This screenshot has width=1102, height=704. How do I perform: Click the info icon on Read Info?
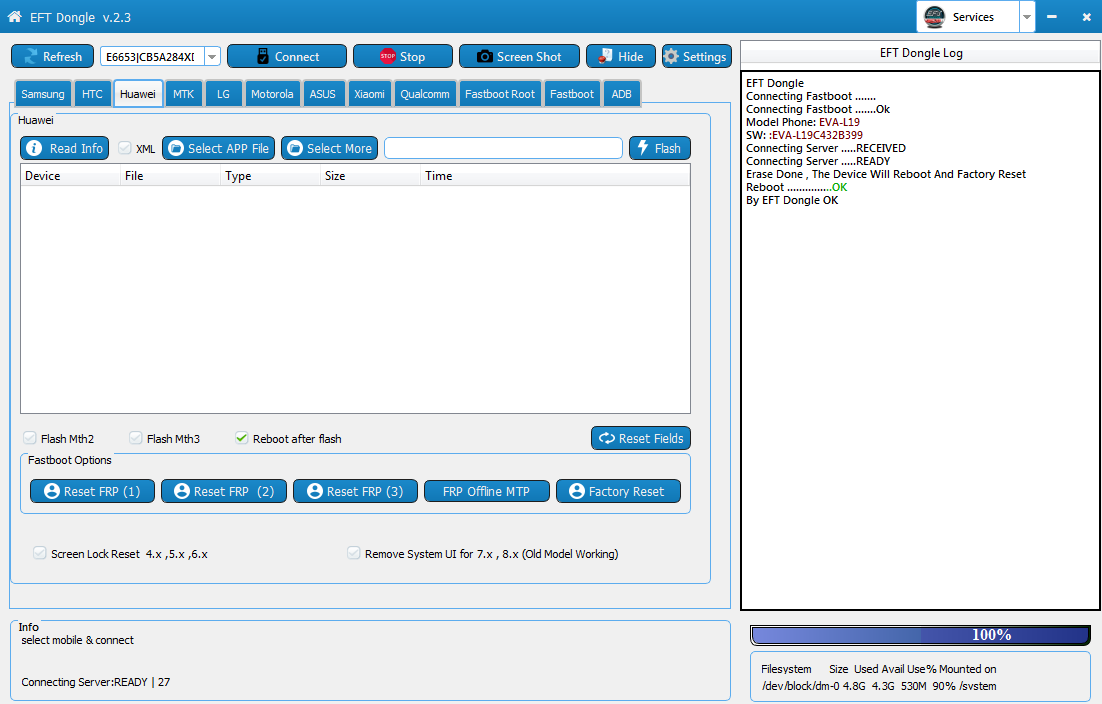[x=34, y=148]
